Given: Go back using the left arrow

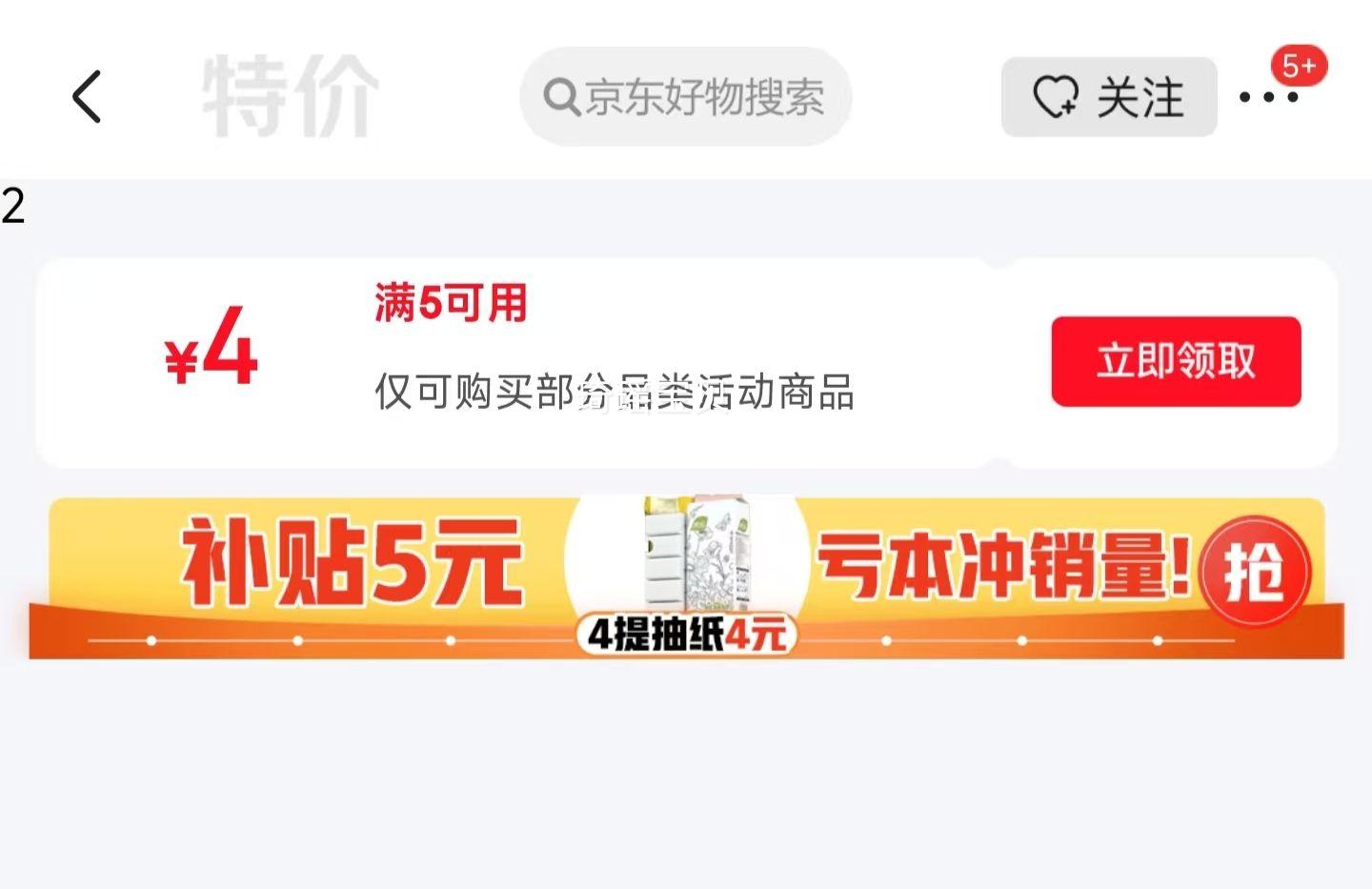Looking at the screenshot, I should pos(87,96).
